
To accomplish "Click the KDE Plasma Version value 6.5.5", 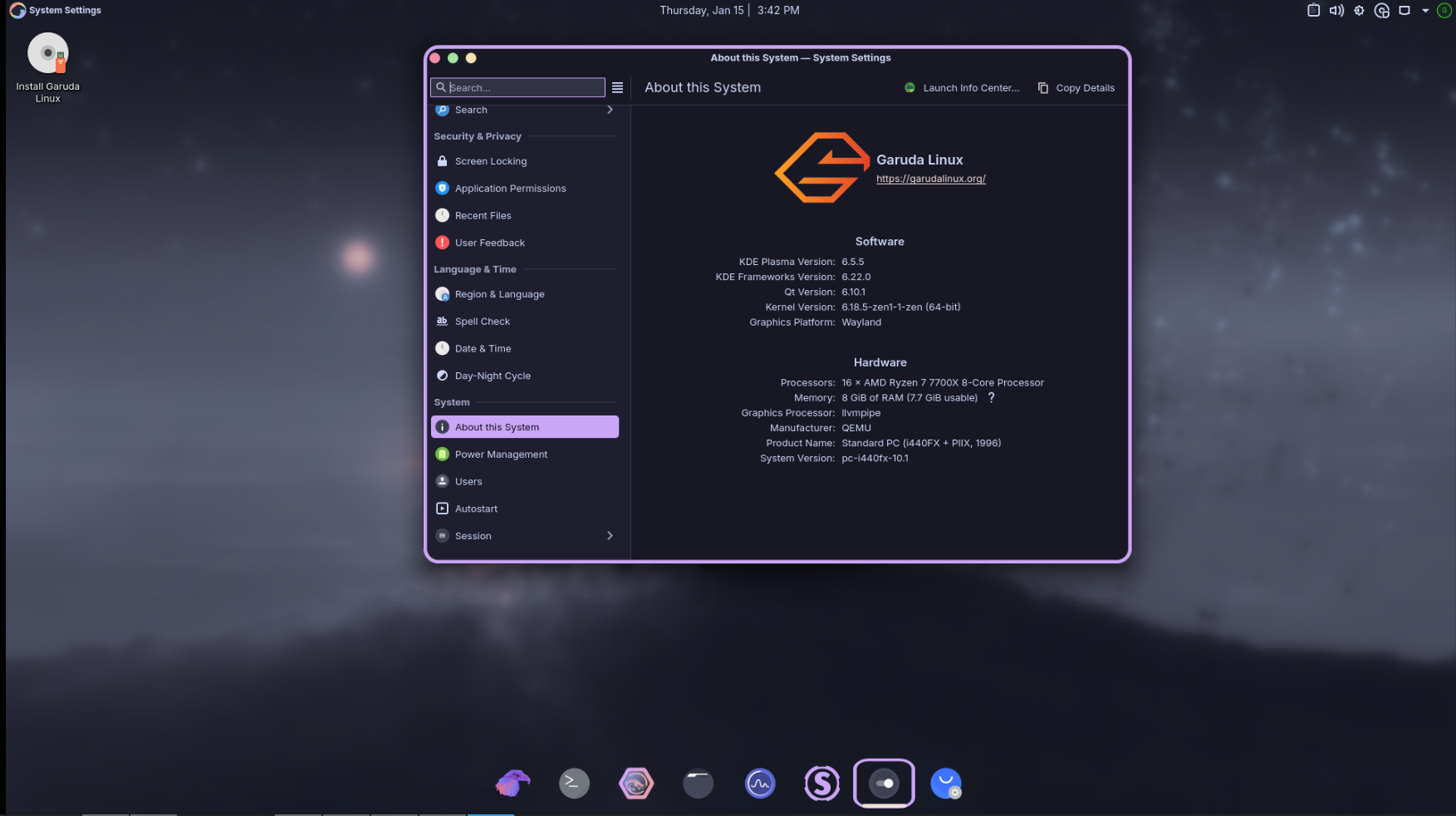I will (852, 262).
